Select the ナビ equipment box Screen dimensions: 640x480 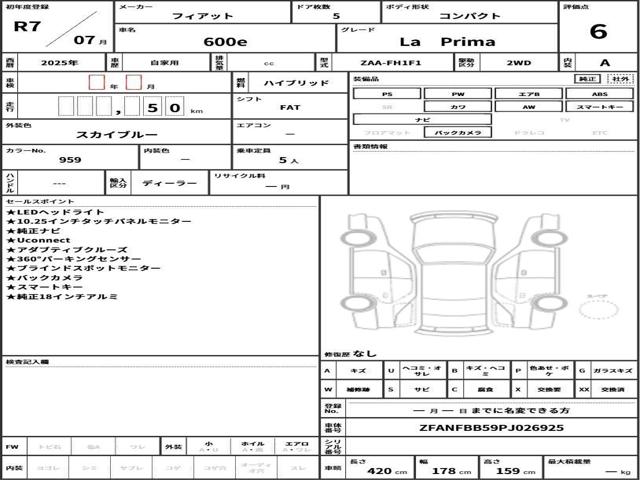click(x=422, y=119)
